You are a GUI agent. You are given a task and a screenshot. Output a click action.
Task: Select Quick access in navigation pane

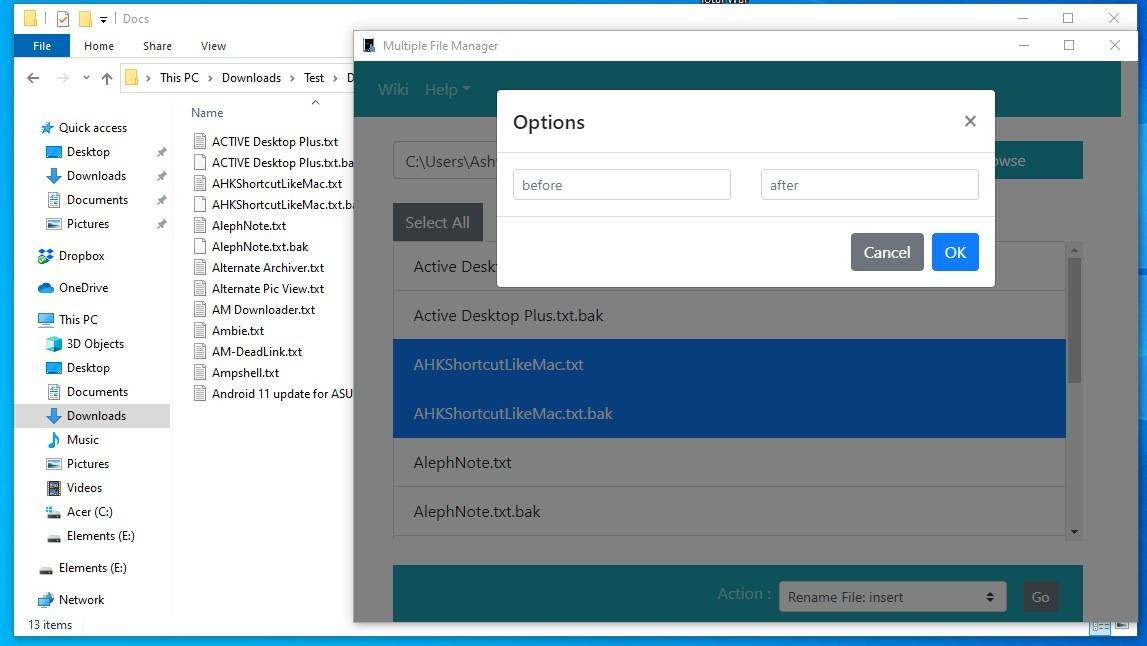click(92, 128)
